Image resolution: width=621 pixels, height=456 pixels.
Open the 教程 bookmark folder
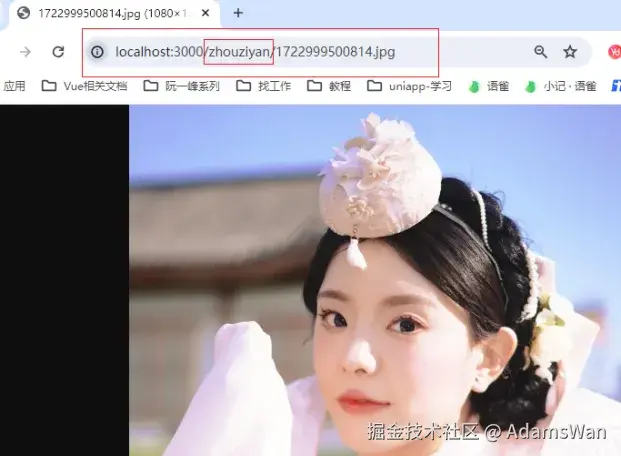tap(329, 86)
